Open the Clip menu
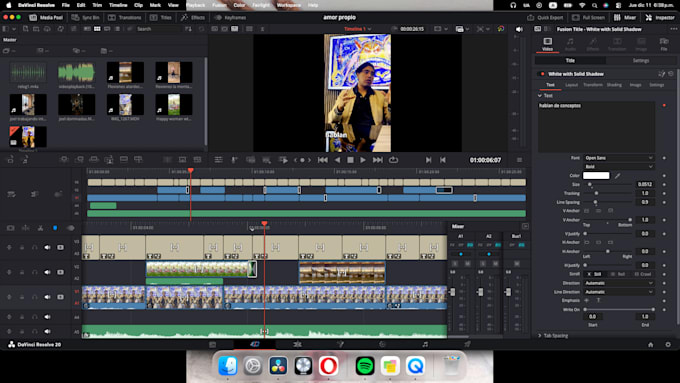 (x=139, y=5)
